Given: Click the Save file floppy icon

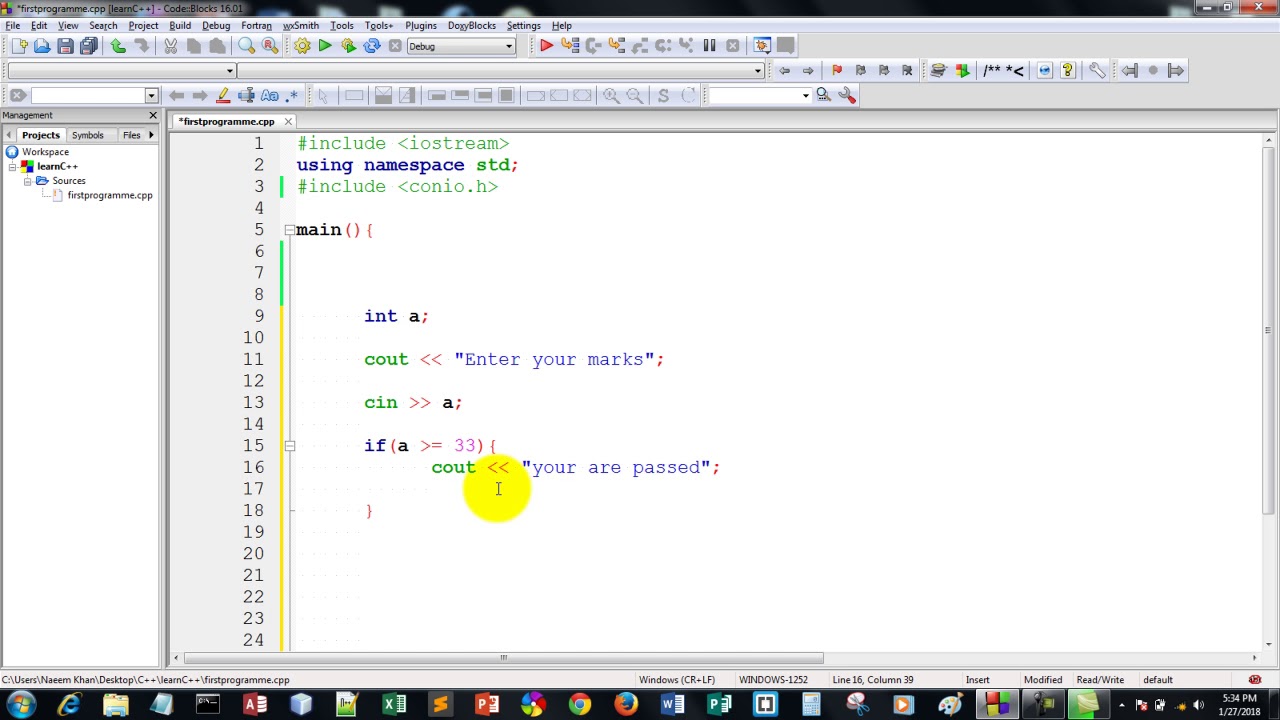Looking at the screenshot, I should (65, 46).
